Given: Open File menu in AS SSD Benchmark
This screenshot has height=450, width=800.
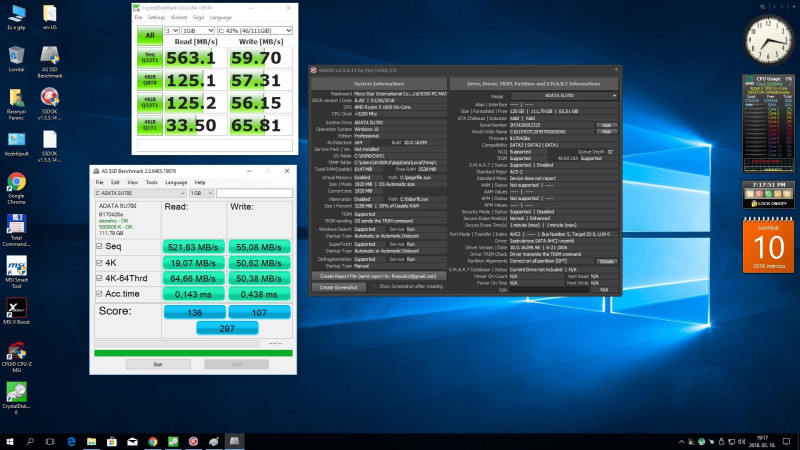Looking at the screenshot, I should pos(99,182).
